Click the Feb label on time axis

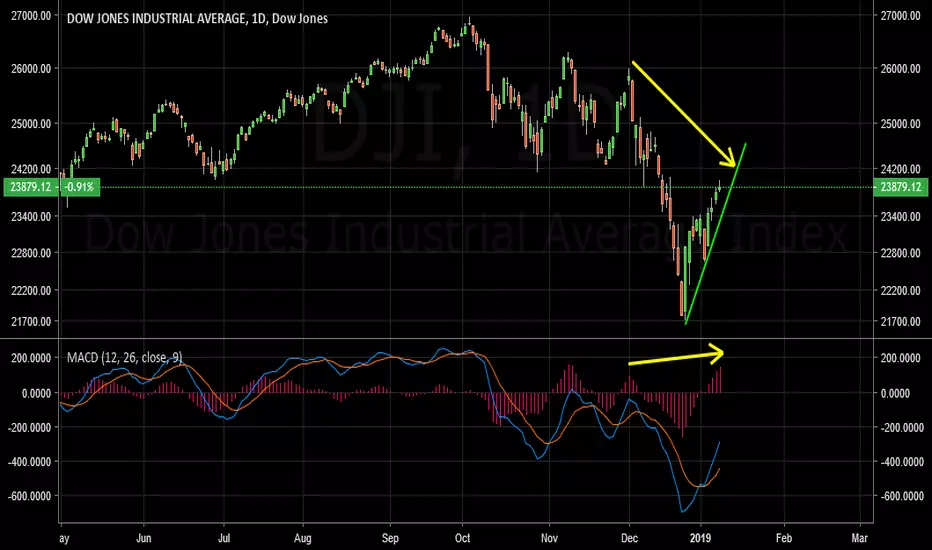point(783,538)
